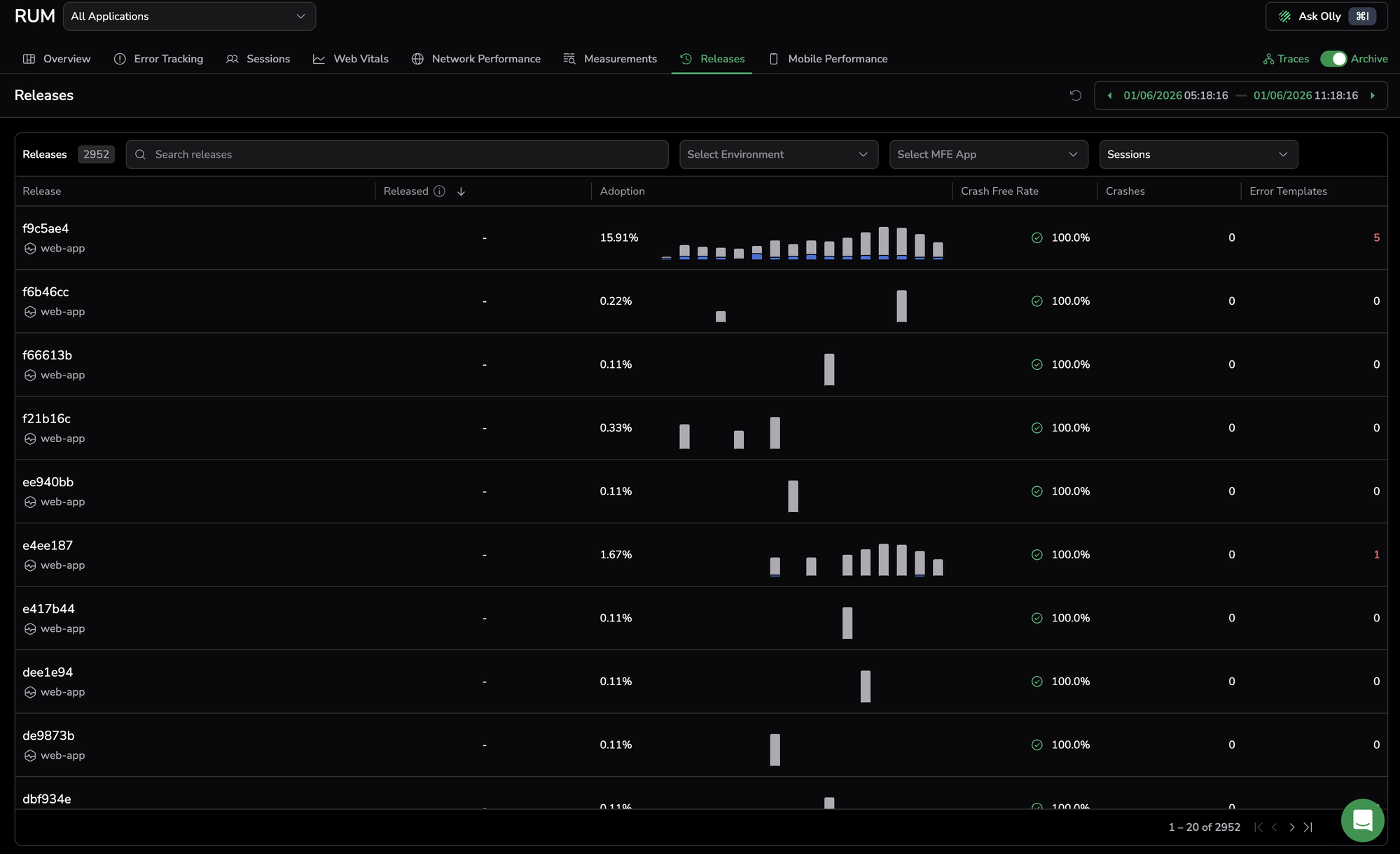Click crash-free check icon for f9c5ae4
1400x854 pixels.
point(1037,238)
